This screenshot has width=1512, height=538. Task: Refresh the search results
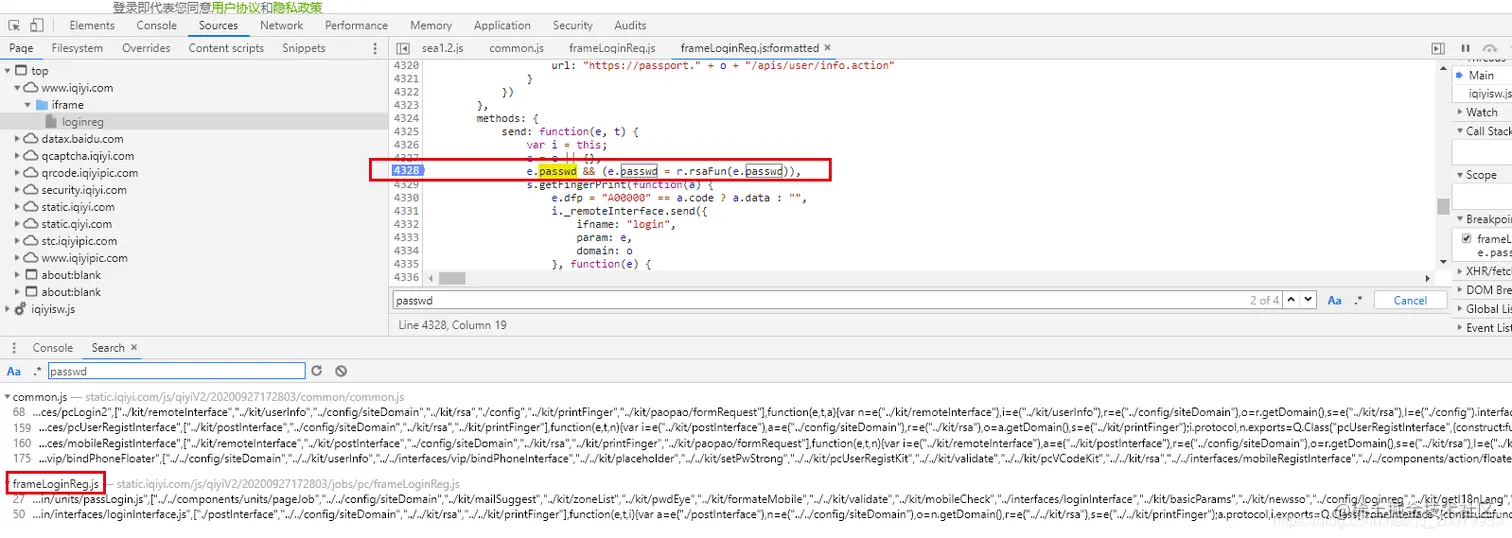[317, 371]
